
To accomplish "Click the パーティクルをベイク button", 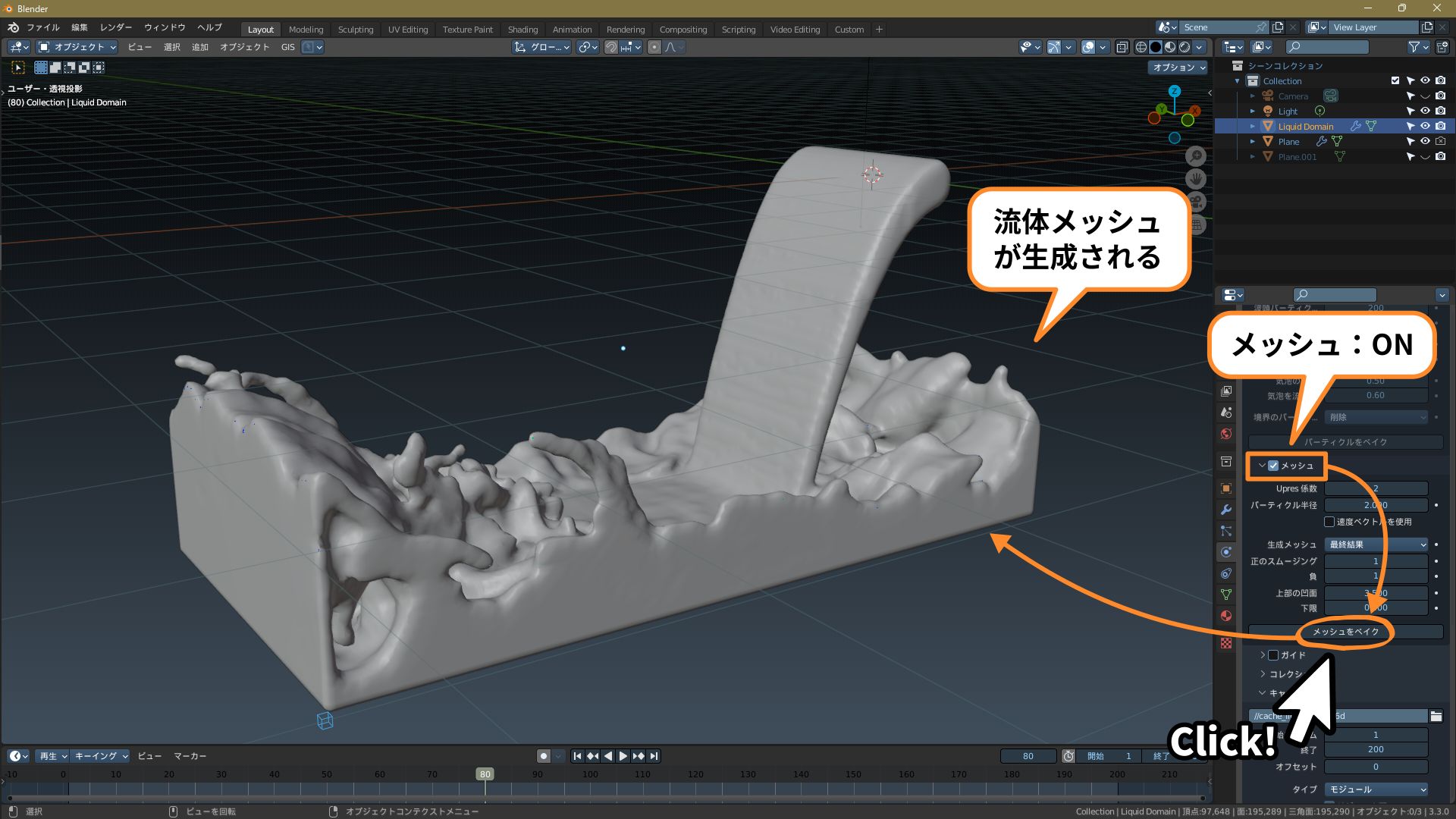I will click(1345, 442).
